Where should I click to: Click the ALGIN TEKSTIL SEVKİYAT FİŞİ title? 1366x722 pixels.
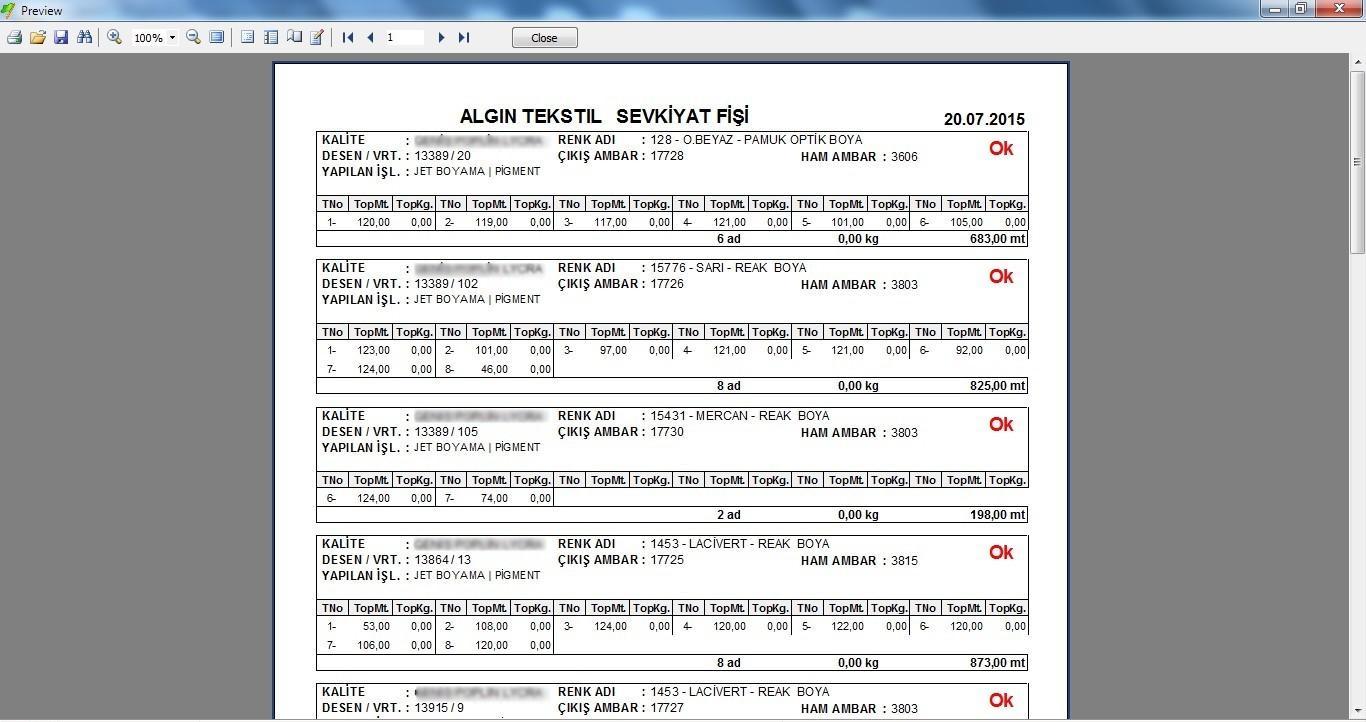coord(604,116)
